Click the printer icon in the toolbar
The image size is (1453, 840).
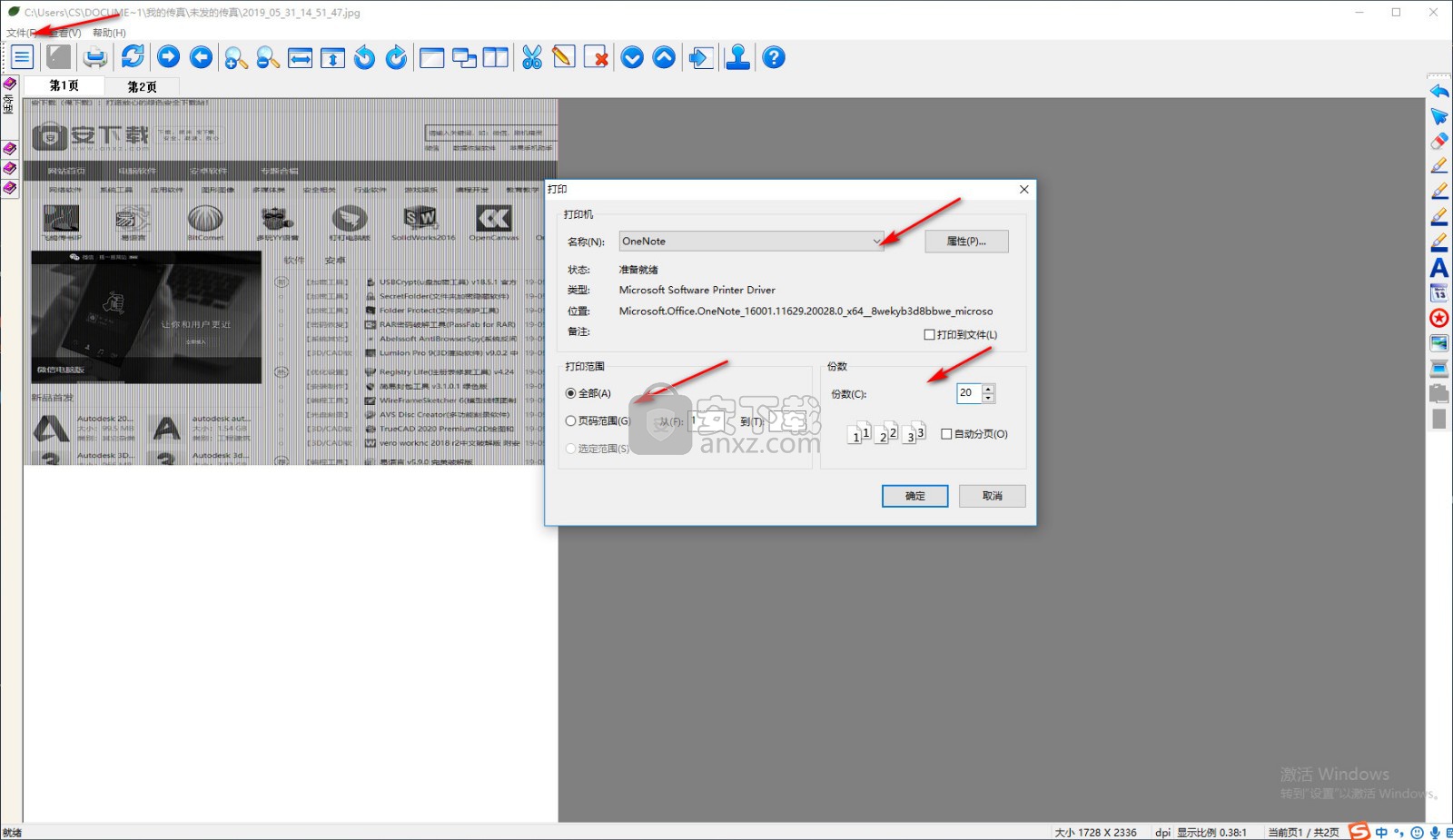click(x=95, y=57)
